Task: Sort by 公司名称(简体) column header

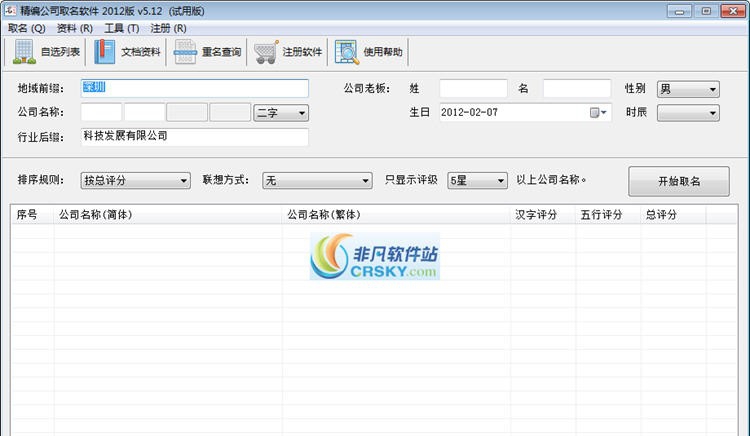Action: pos(168,215)
